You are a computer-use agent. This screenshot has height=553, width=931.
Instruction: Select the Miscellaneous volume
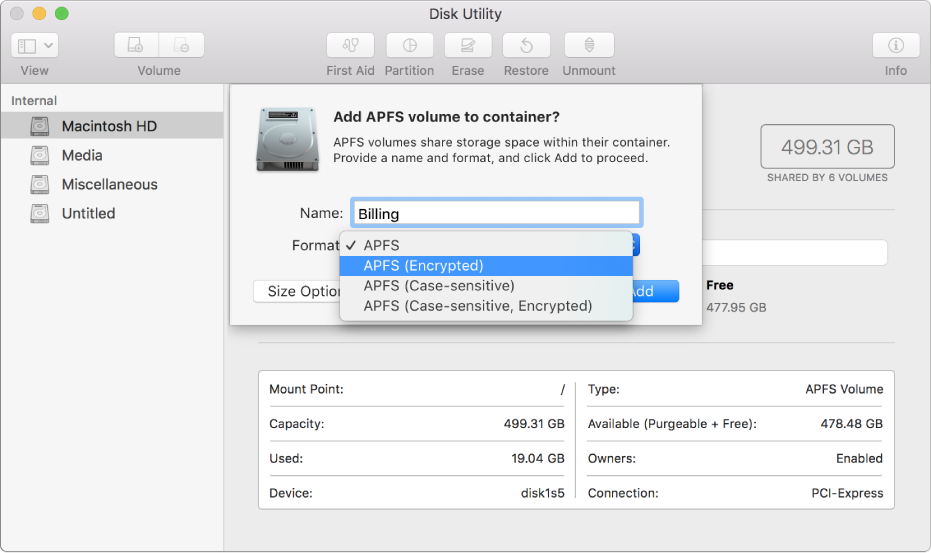point(109,184)
